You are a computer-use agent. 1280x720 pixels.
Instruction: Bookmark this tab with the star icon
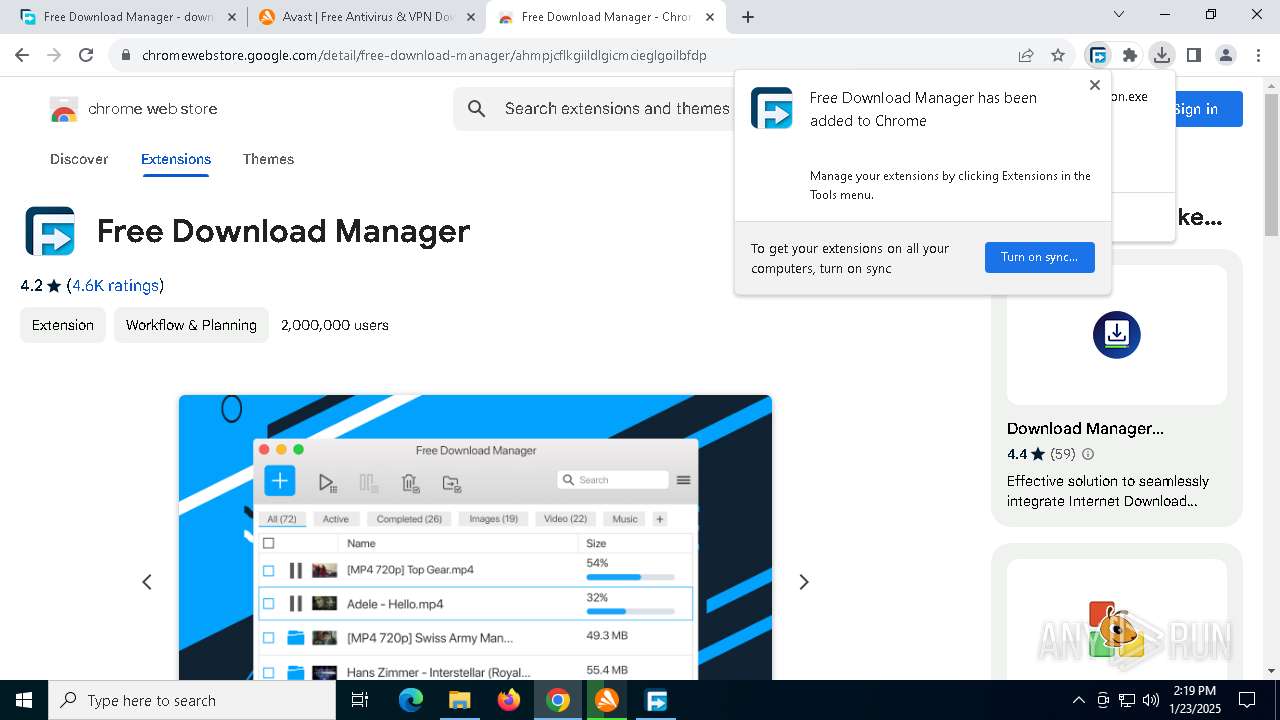coord(1058,55)
